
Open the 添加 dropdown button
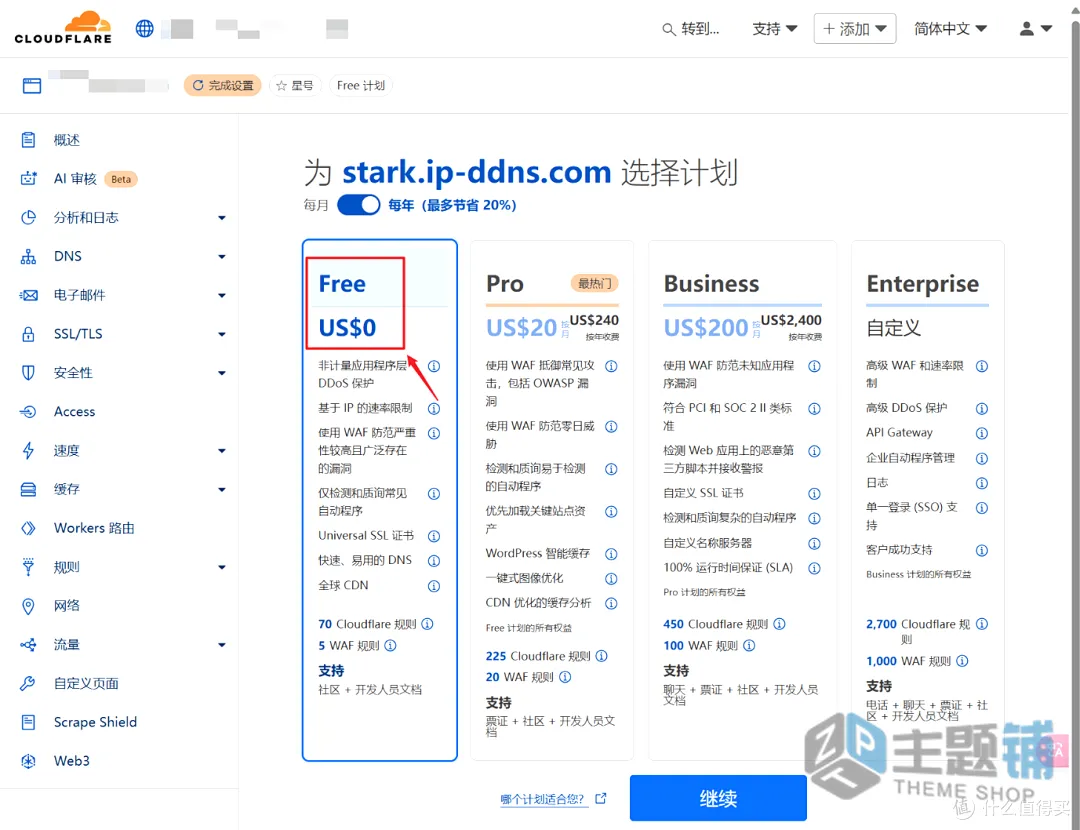point(855,29)
